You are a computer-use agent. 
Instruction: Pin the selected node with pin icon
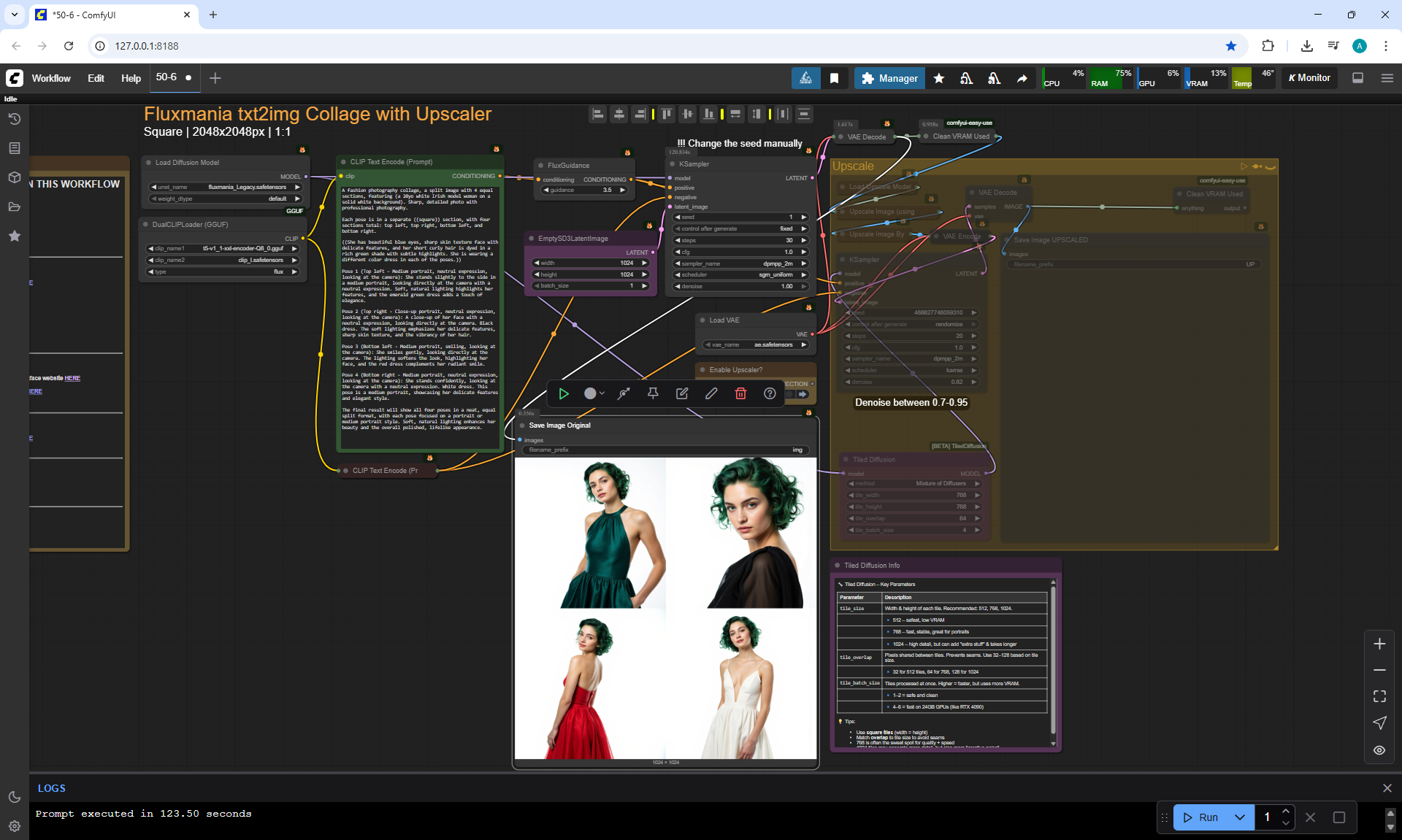[653, 394]
